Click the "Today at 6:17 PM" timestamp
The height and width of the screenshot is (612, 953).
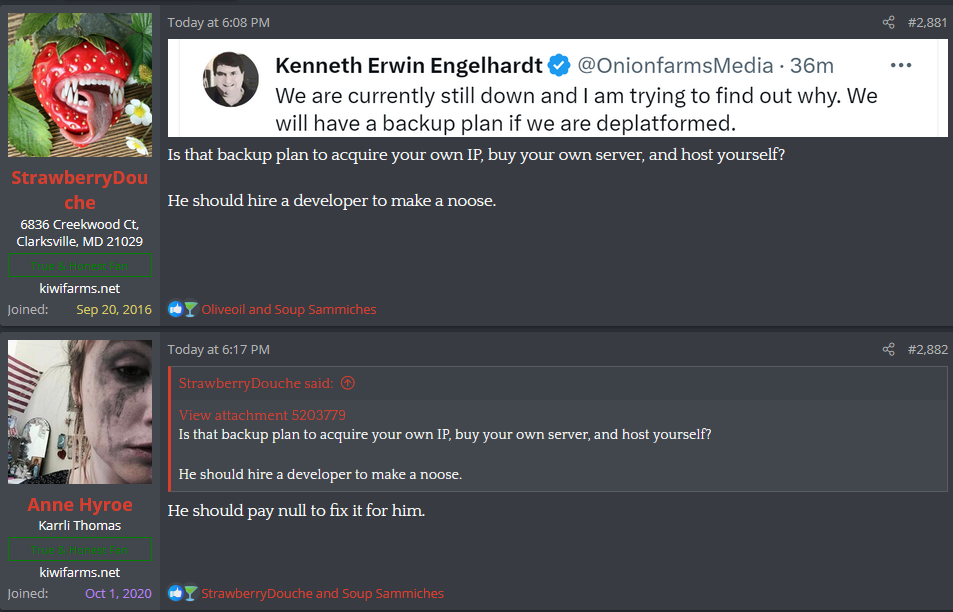point(218,350)
